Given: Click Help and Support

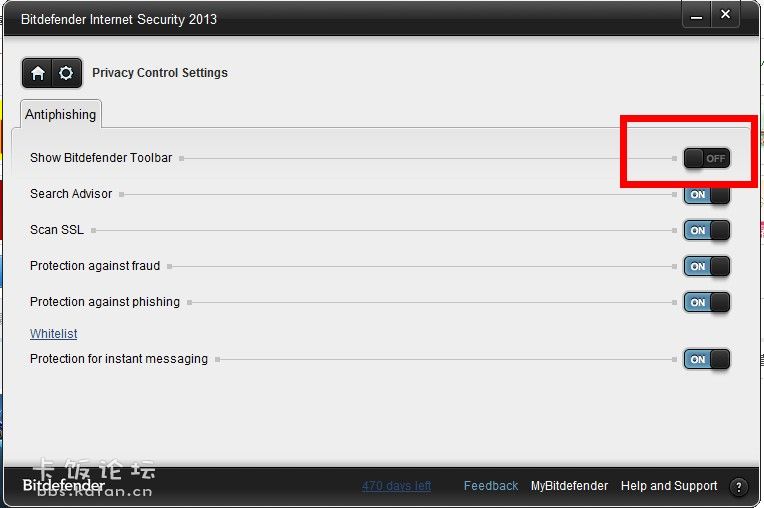Looking at the screenshot, I should (x=669, y=486).
